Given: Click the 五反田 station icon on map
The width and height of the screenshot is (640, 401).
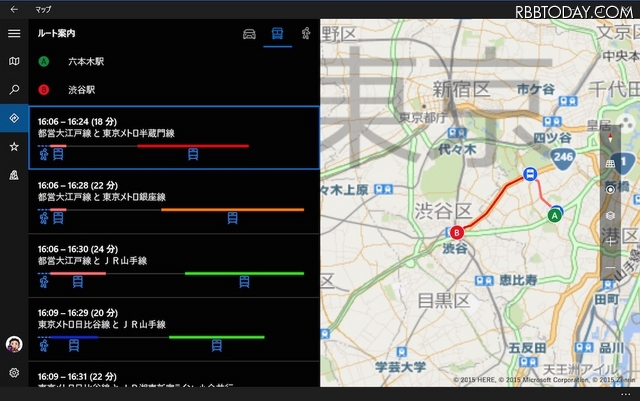Looking at the screenshot, I should tap(529, 362).
